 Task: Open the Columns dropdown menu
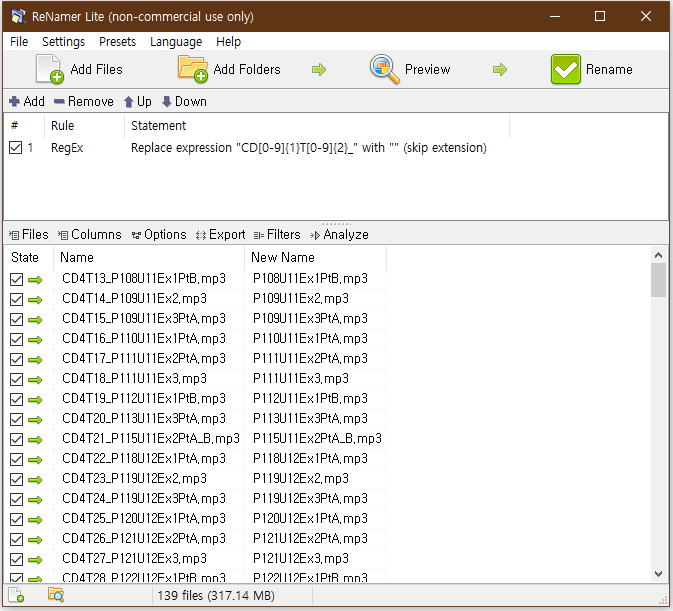coord(90,235)
